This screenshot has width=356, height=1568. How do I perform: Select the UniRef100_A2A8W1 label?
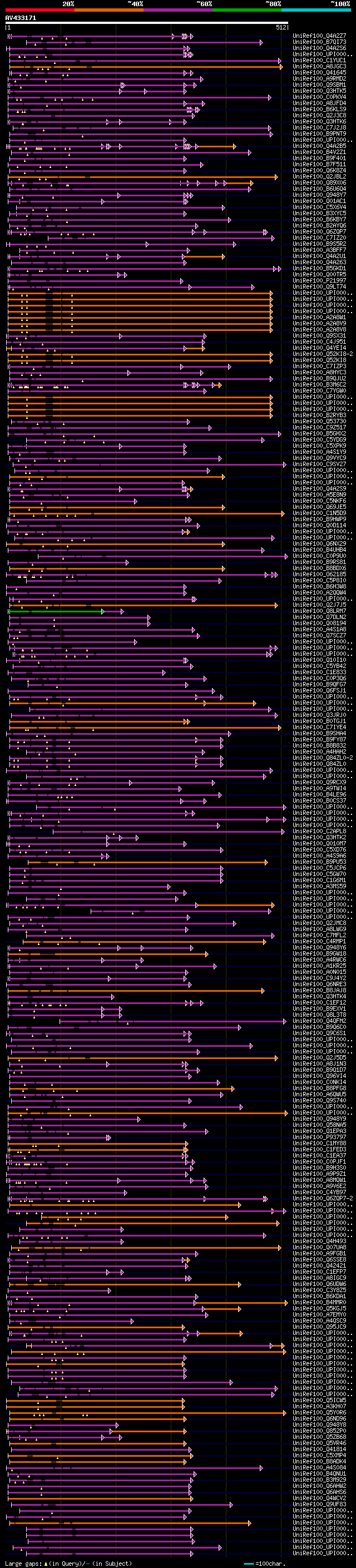click(x=319, y=317)
